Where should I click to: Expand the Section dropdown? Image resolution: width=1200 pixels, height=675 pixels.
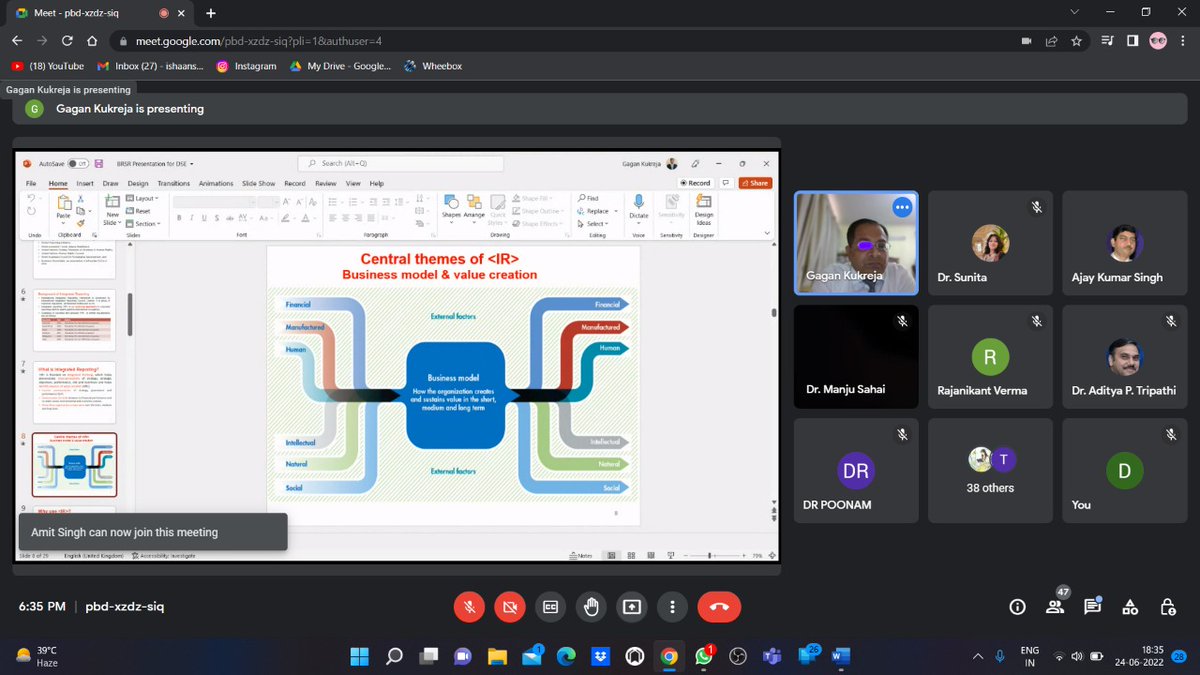144,223
